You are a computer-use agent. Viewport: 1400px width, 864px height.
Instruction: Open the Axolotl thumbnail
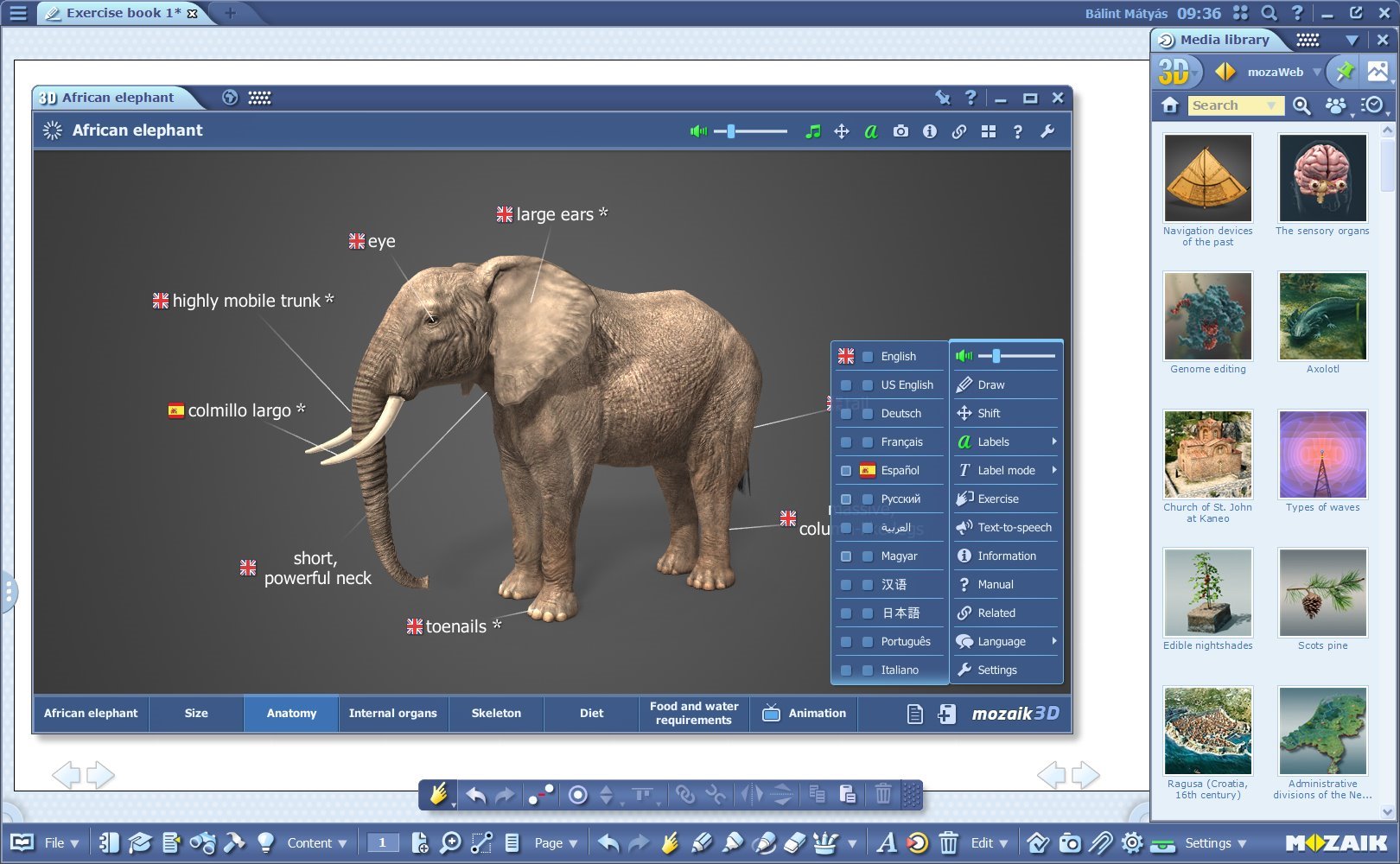(x=1322, y=316)
